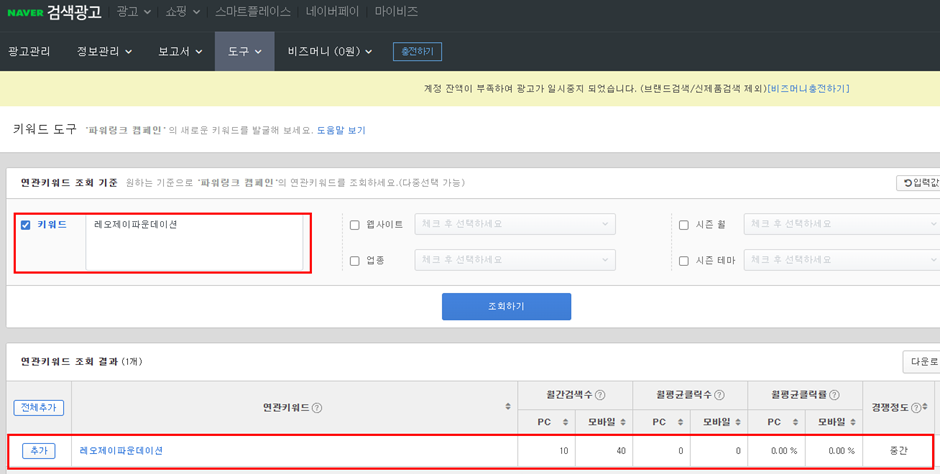The height and width of the screenshot is (474, 940).
Task: Expand the 정보관리 menu
Action: (x=104, y=52)
